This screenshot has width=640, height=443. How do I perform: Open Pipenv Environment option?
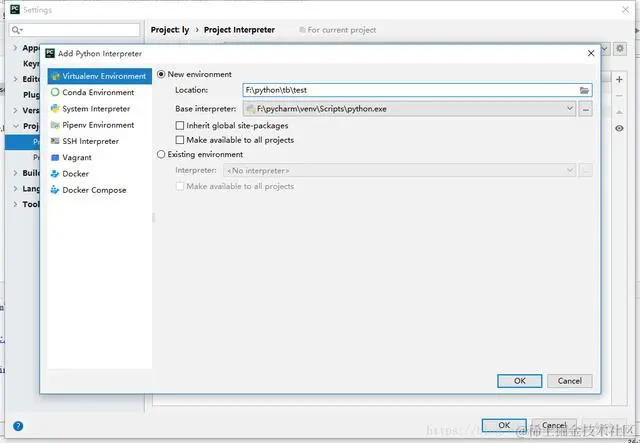[x=100, y=125]
